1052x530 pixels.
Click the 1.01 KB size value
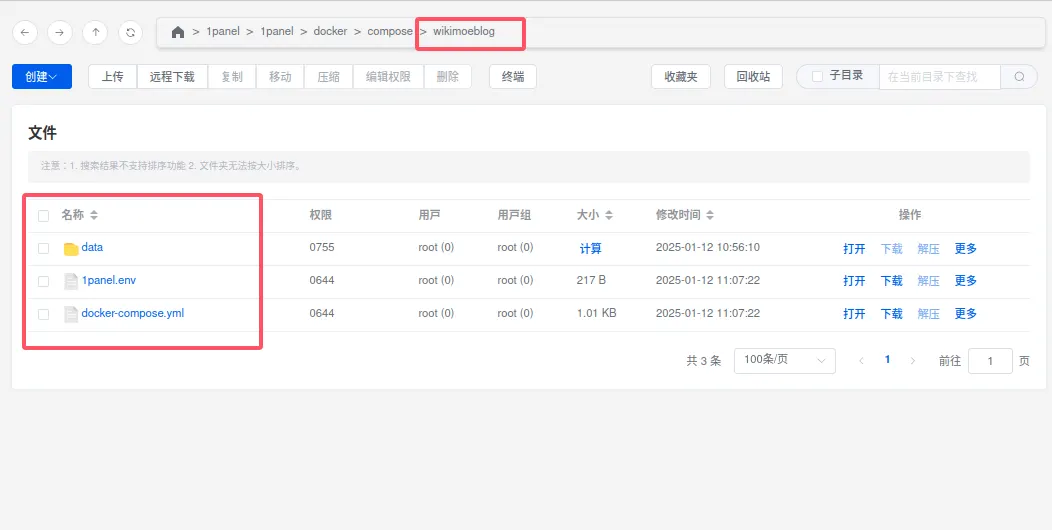point(596,313)
